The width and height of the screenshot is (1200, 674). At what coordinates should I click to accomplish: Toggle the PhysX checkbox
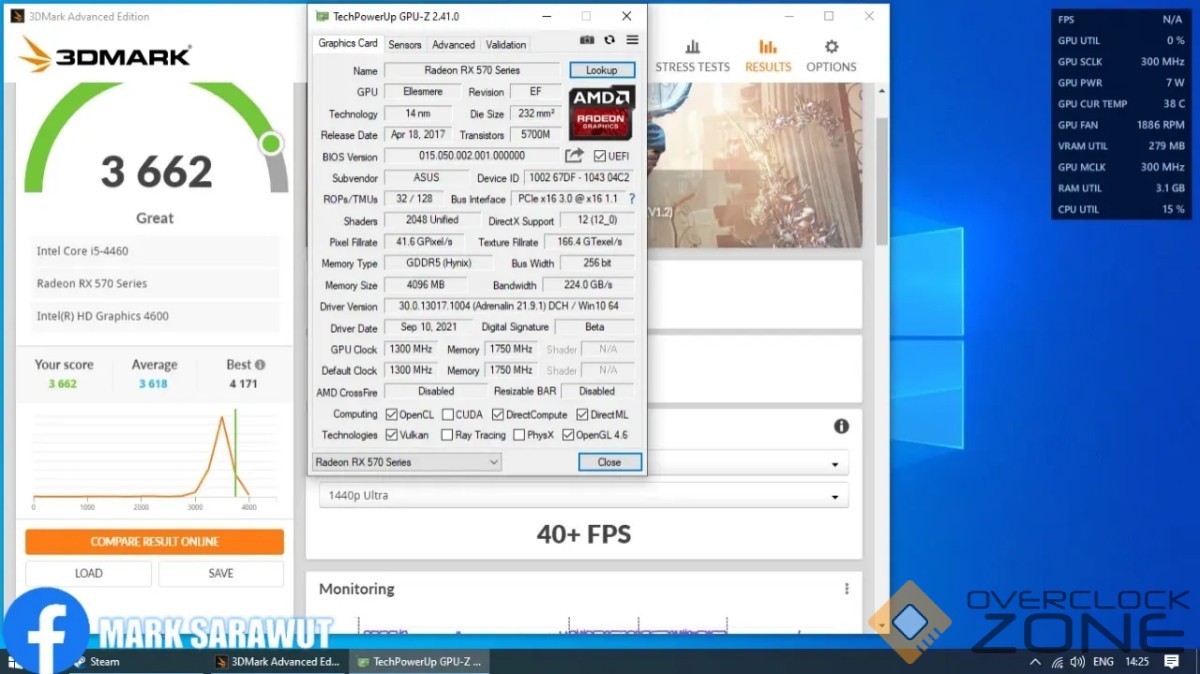(518, 435)
